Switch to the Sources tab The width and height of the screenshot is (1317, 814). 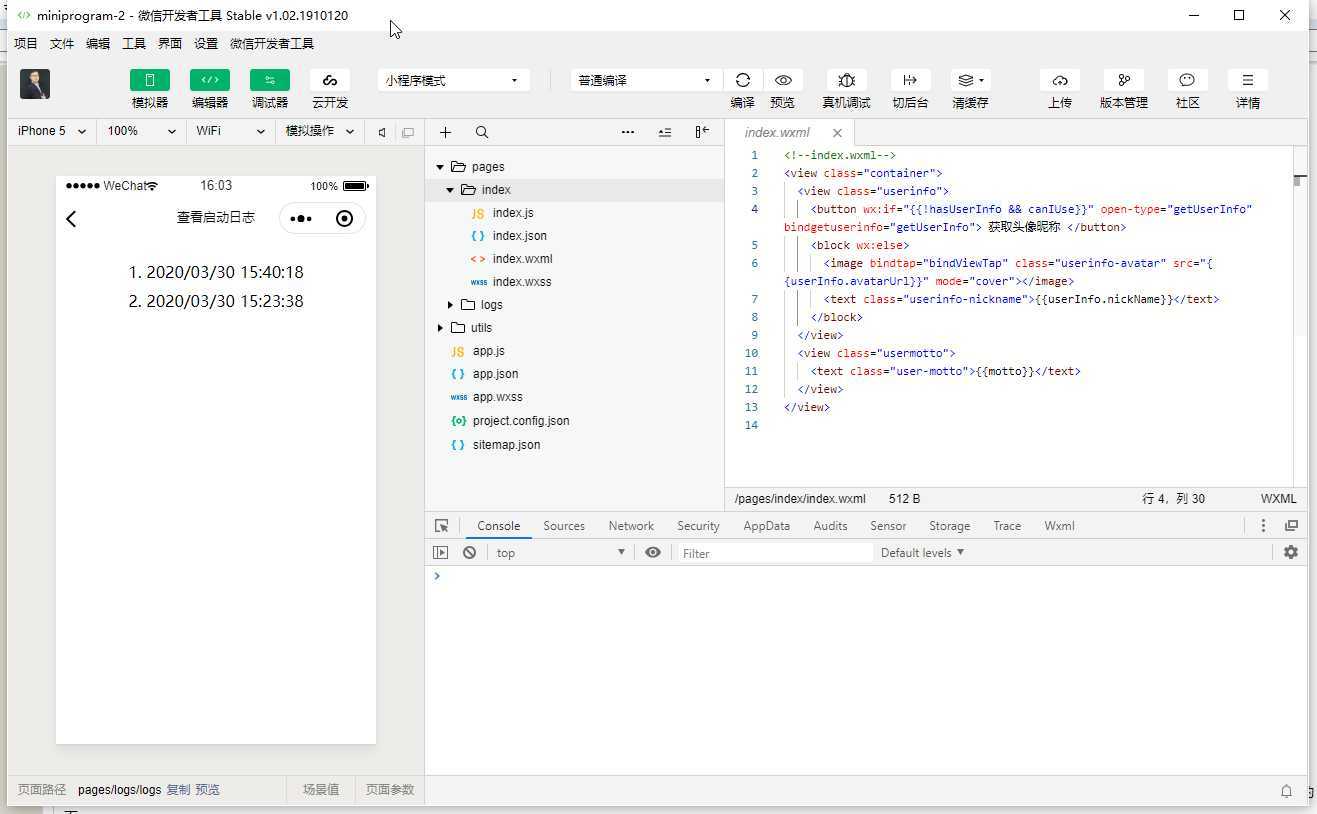564,526
